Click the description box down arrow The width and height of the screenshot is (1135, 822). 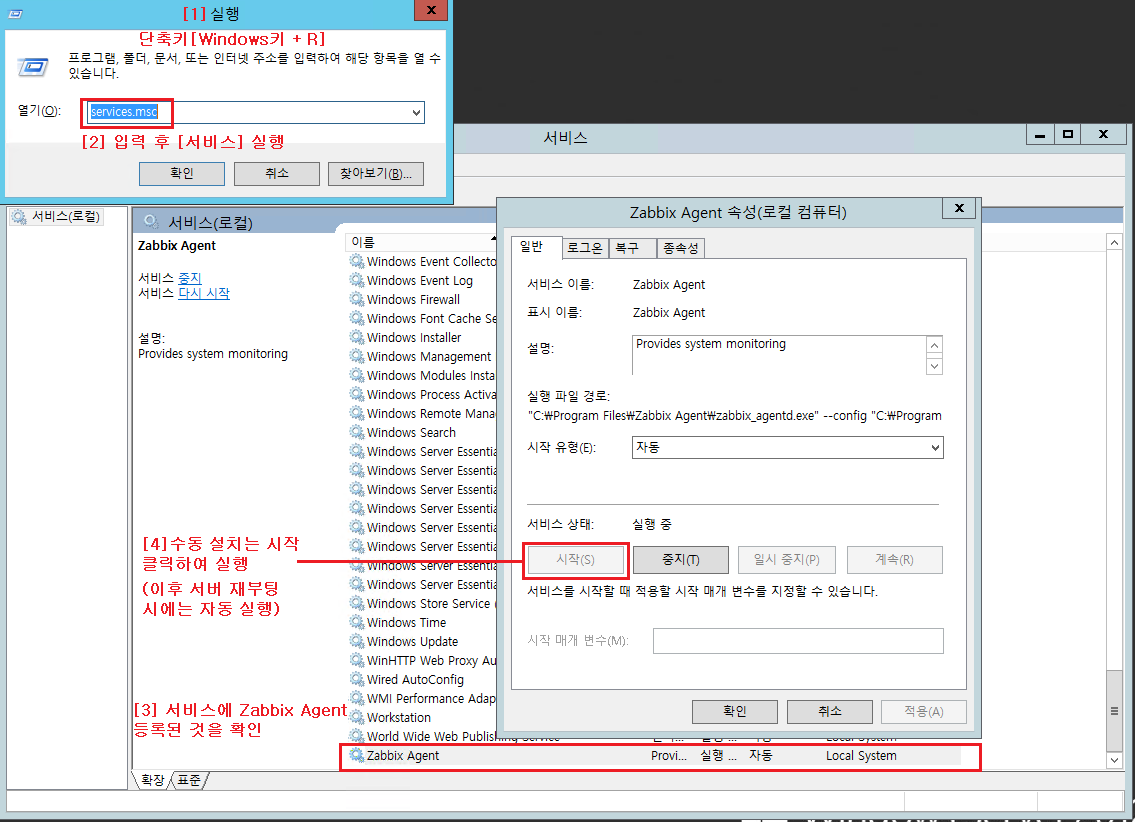934,366
